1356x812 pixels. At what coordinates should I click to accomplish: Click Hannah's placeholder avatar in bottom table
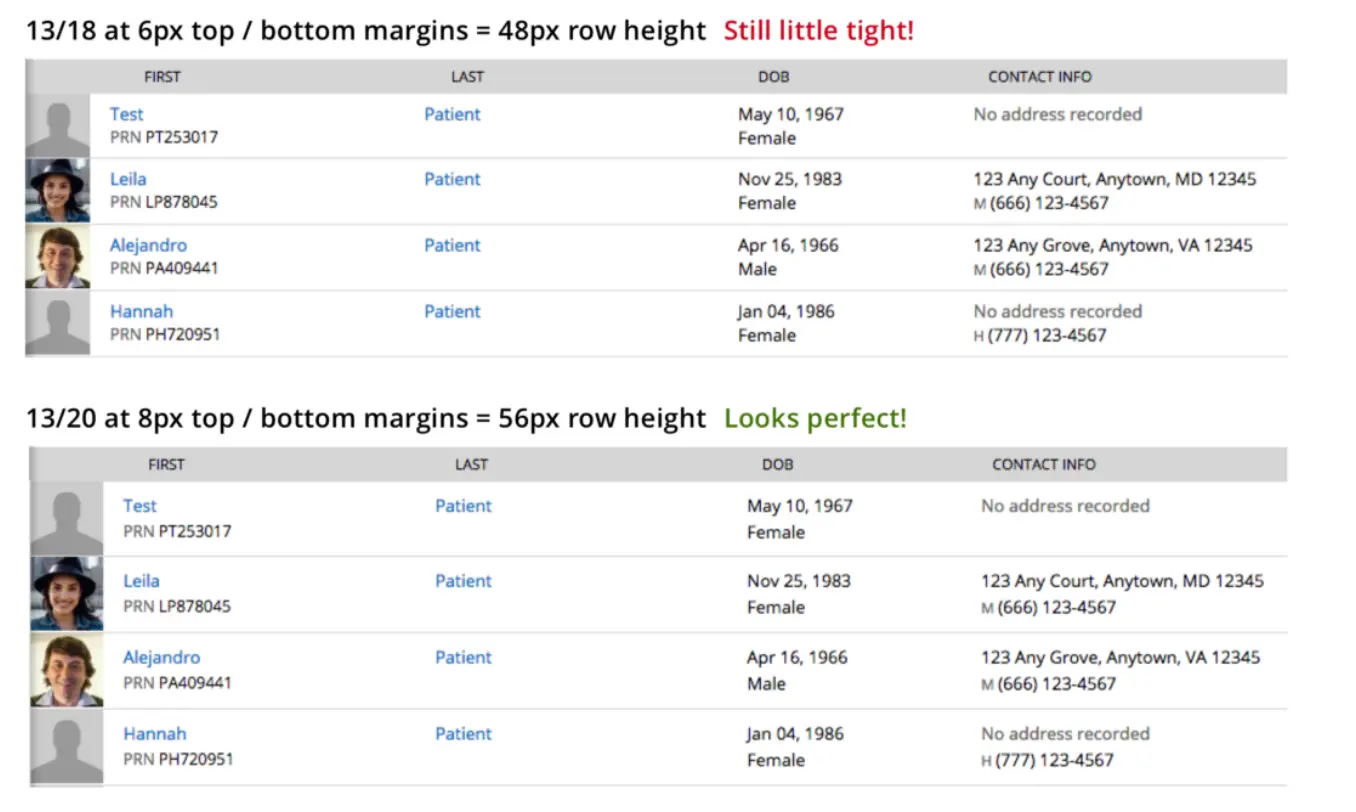click(66, 746)
